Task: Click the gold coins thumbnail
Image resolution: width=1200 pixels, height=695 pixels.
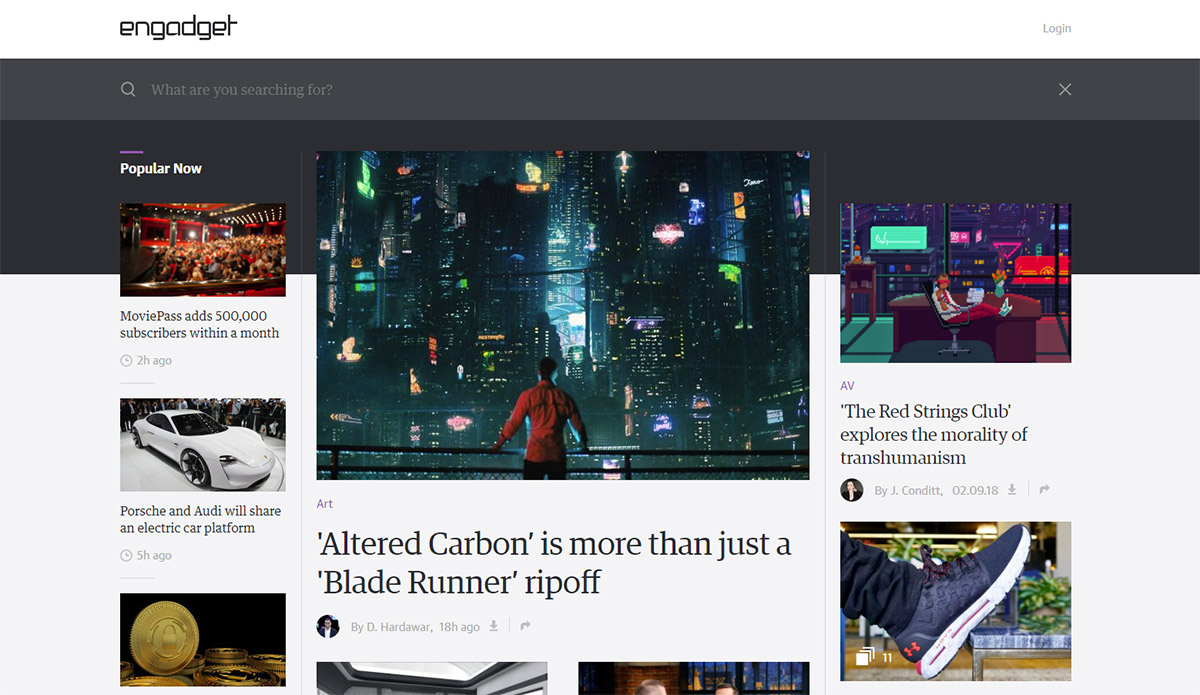Action: tap(203, 640)
